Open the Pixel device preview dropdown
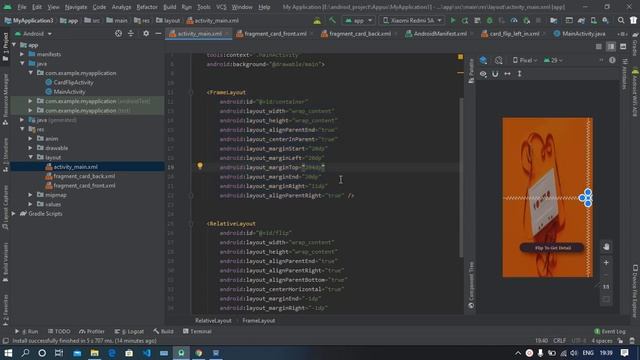The width and height of the screenshot is (640, 360). tap(525, 60)
